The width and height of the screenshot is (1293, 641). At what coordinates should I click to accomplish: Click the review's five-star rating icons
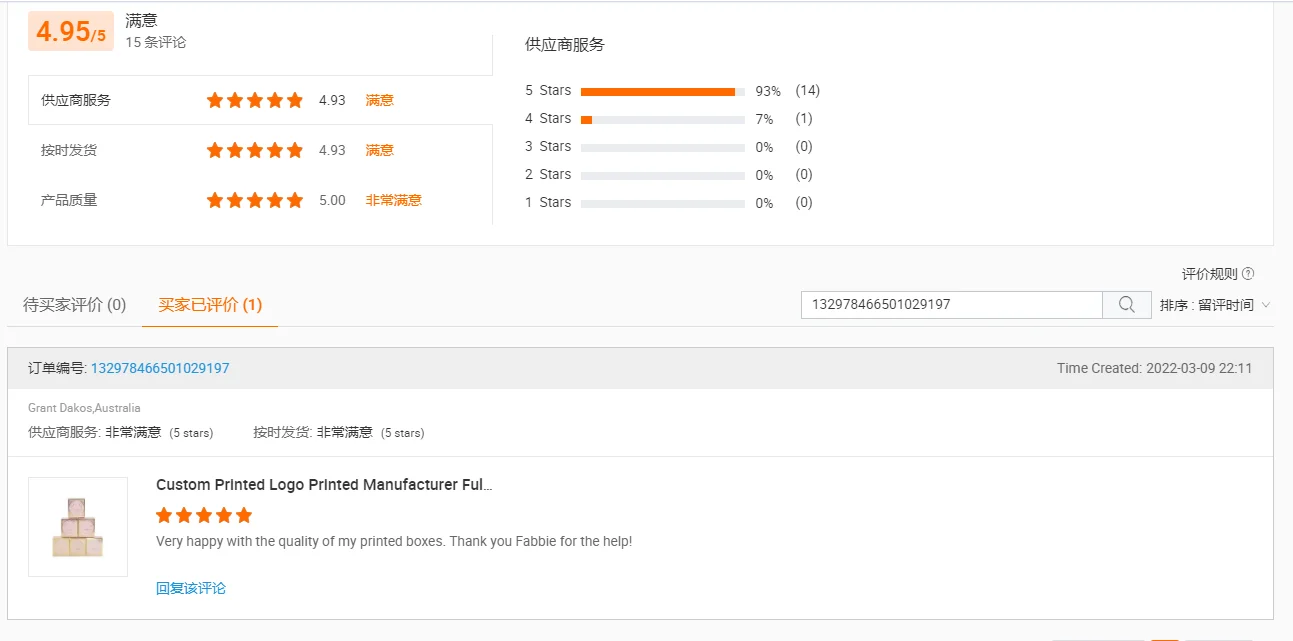(x=204, y=516)
